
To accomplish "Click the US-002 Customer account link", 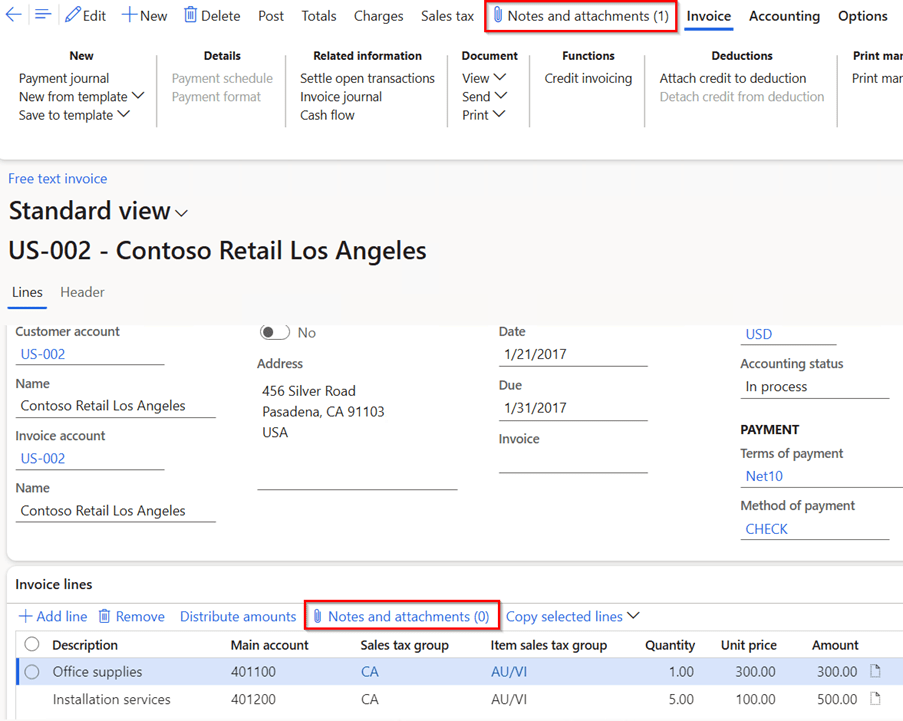I will [43, 354].
